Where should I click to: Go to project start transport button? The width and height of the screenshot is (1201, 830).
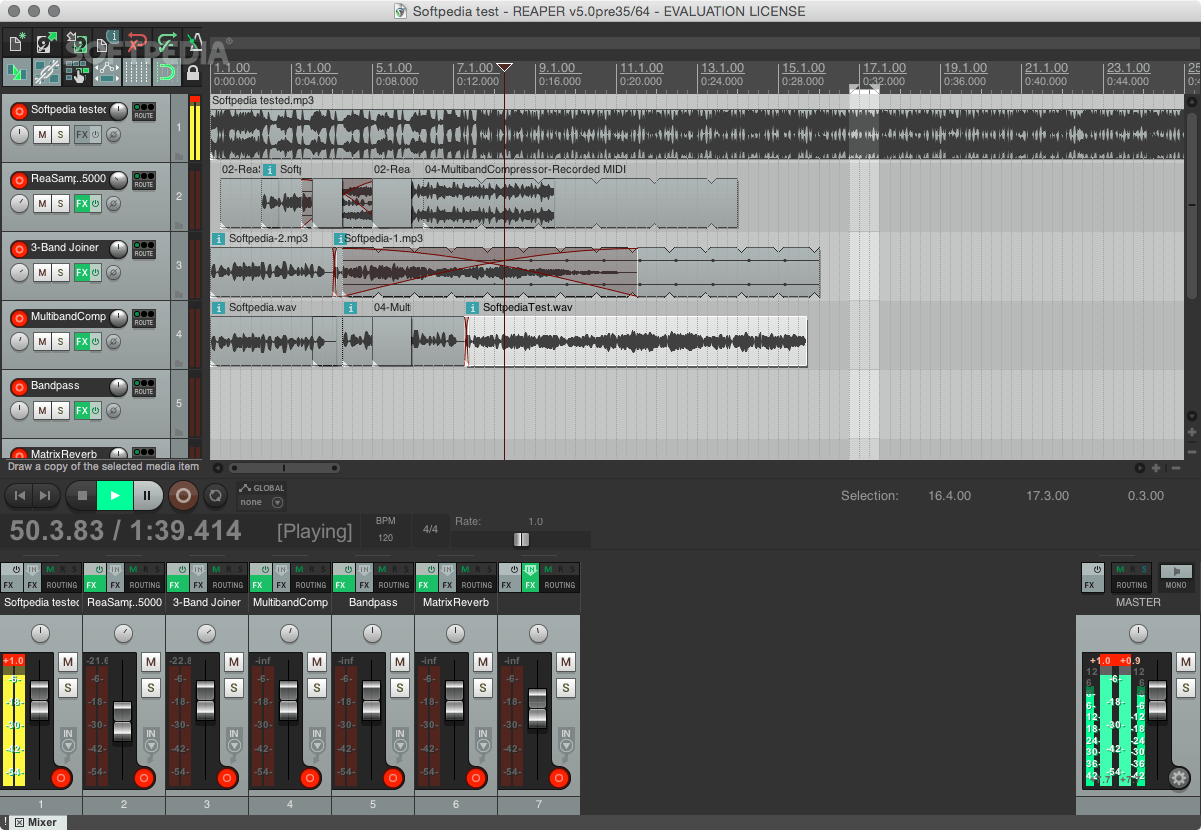19,494
